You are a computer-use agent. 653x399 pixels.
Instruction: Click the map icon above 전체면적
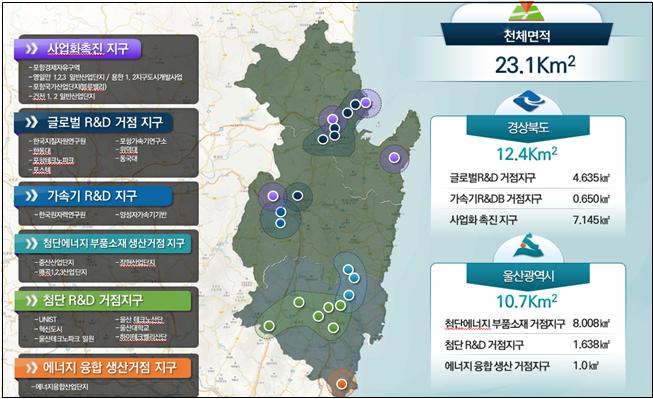(526, 12)
